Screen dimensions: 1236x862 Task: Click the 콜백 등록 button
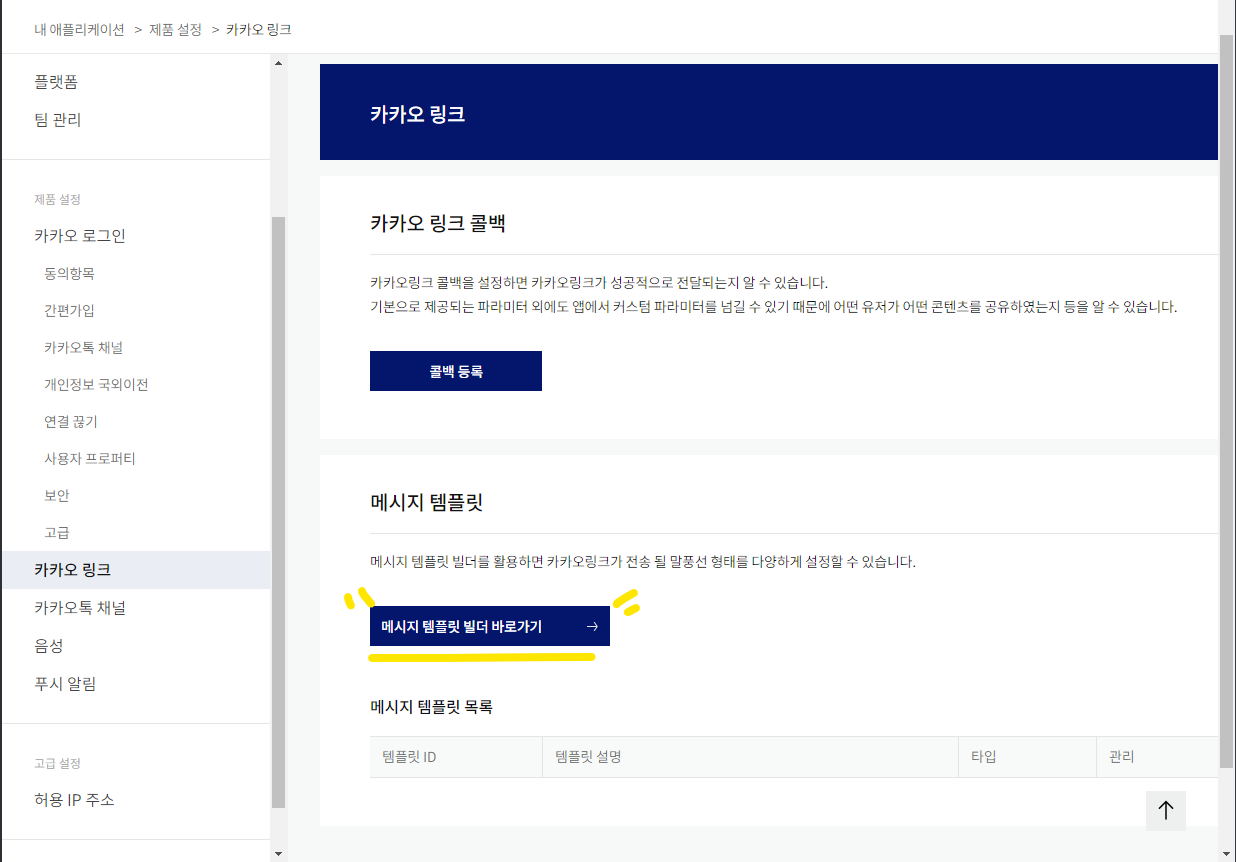pyautogui.click(x=456, y=371)
